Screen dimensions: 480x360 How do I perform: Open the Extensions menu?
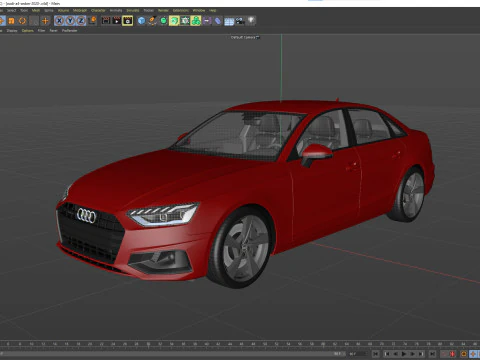coord(181,10)
